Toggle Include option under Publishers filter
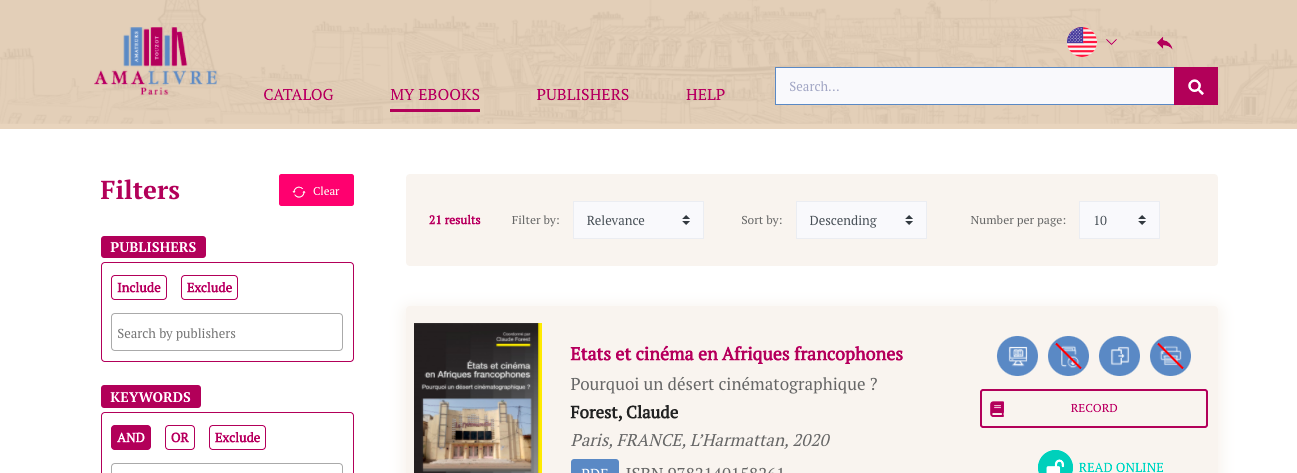1297x473 pixels. (x=139, y=288)
